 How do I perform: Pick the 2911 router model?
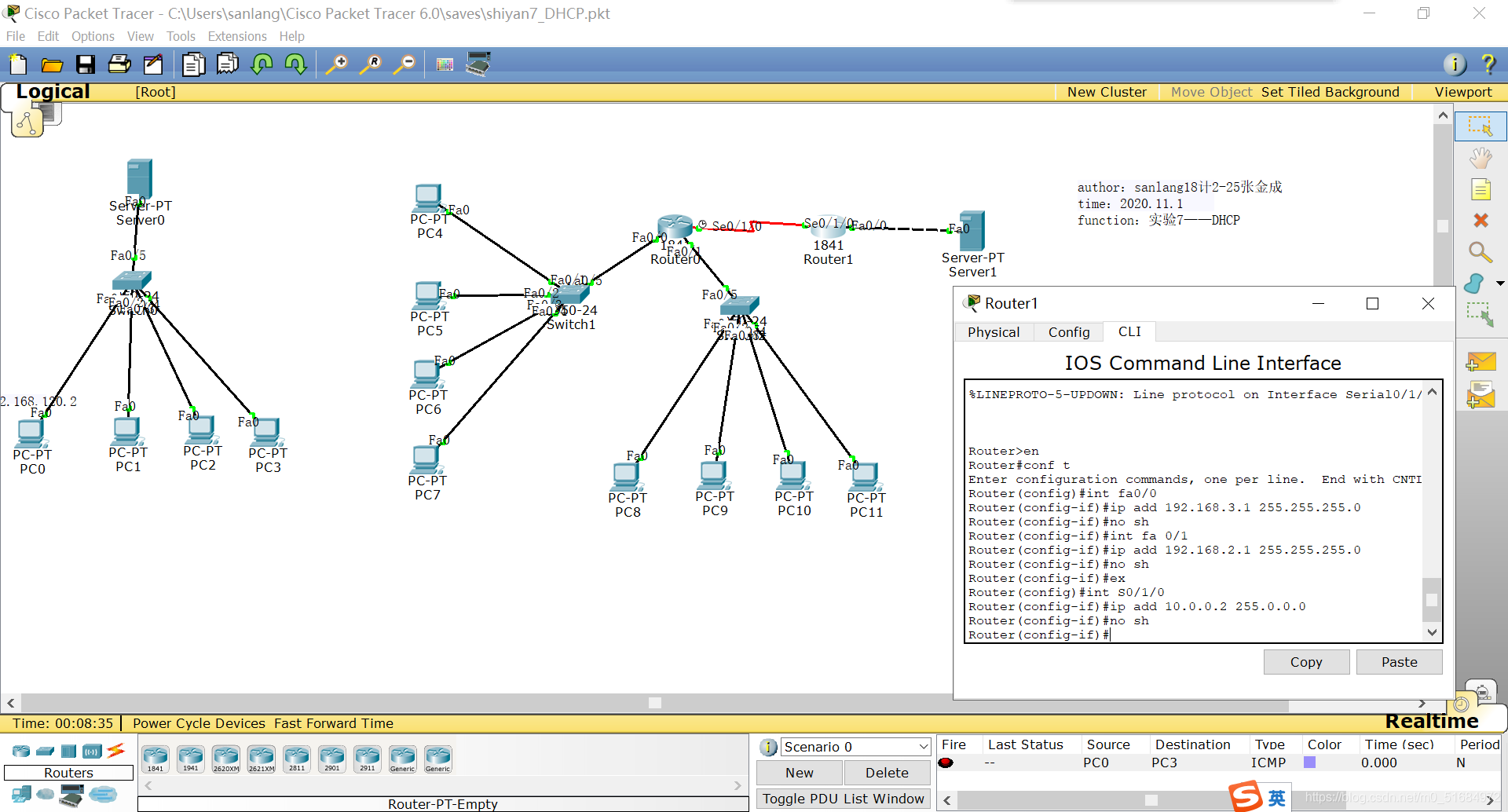coord(368,759)
